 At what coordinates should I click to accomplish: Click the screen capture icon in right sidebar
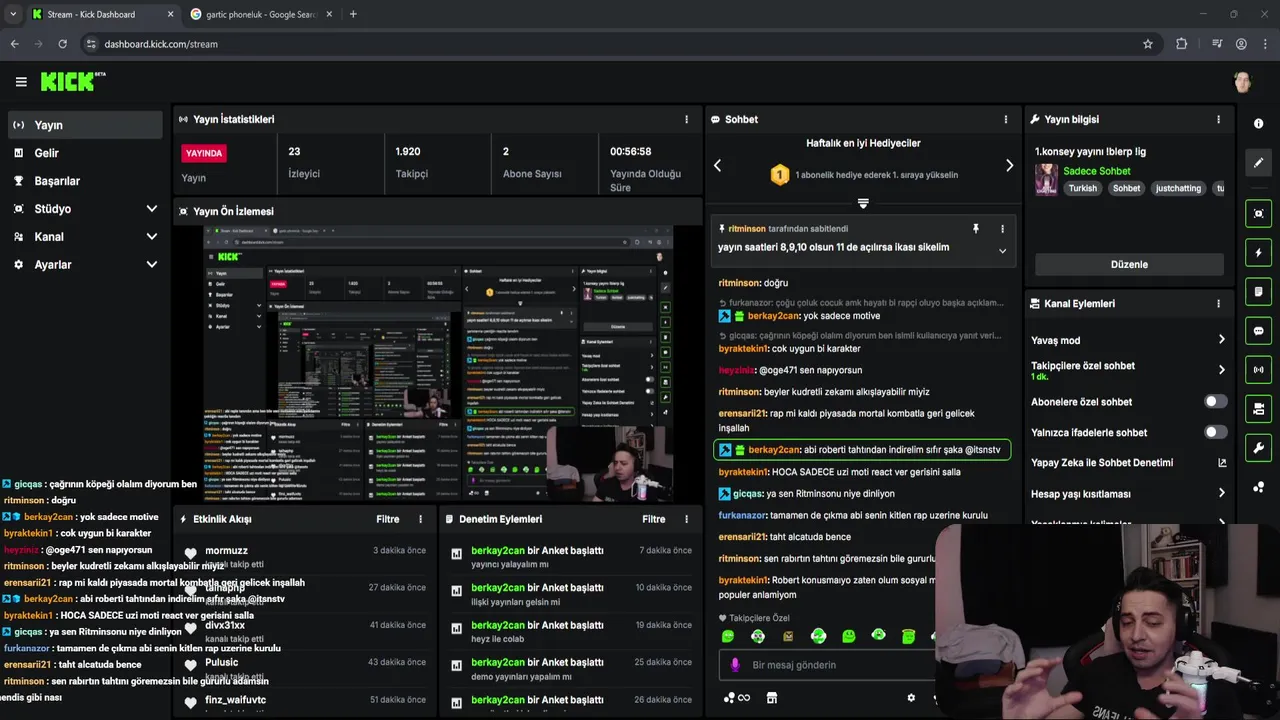point(1258,213)
